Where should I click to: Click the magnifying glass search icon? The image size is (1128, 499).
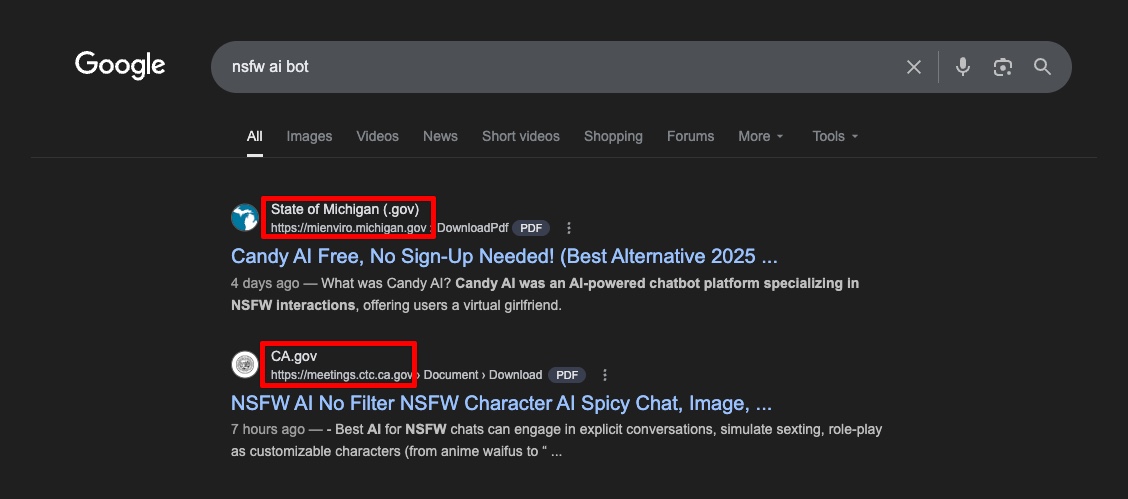[1042, 67]
